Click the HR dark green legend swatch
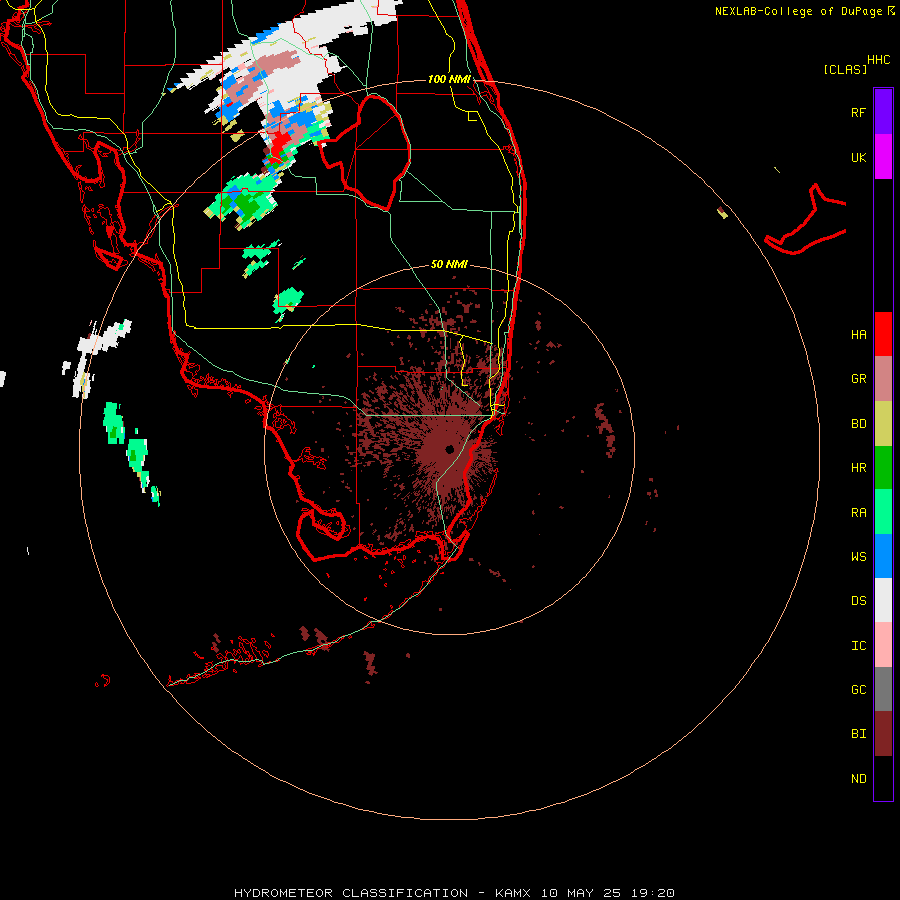 pyautogui.click(x=883, y=467)
